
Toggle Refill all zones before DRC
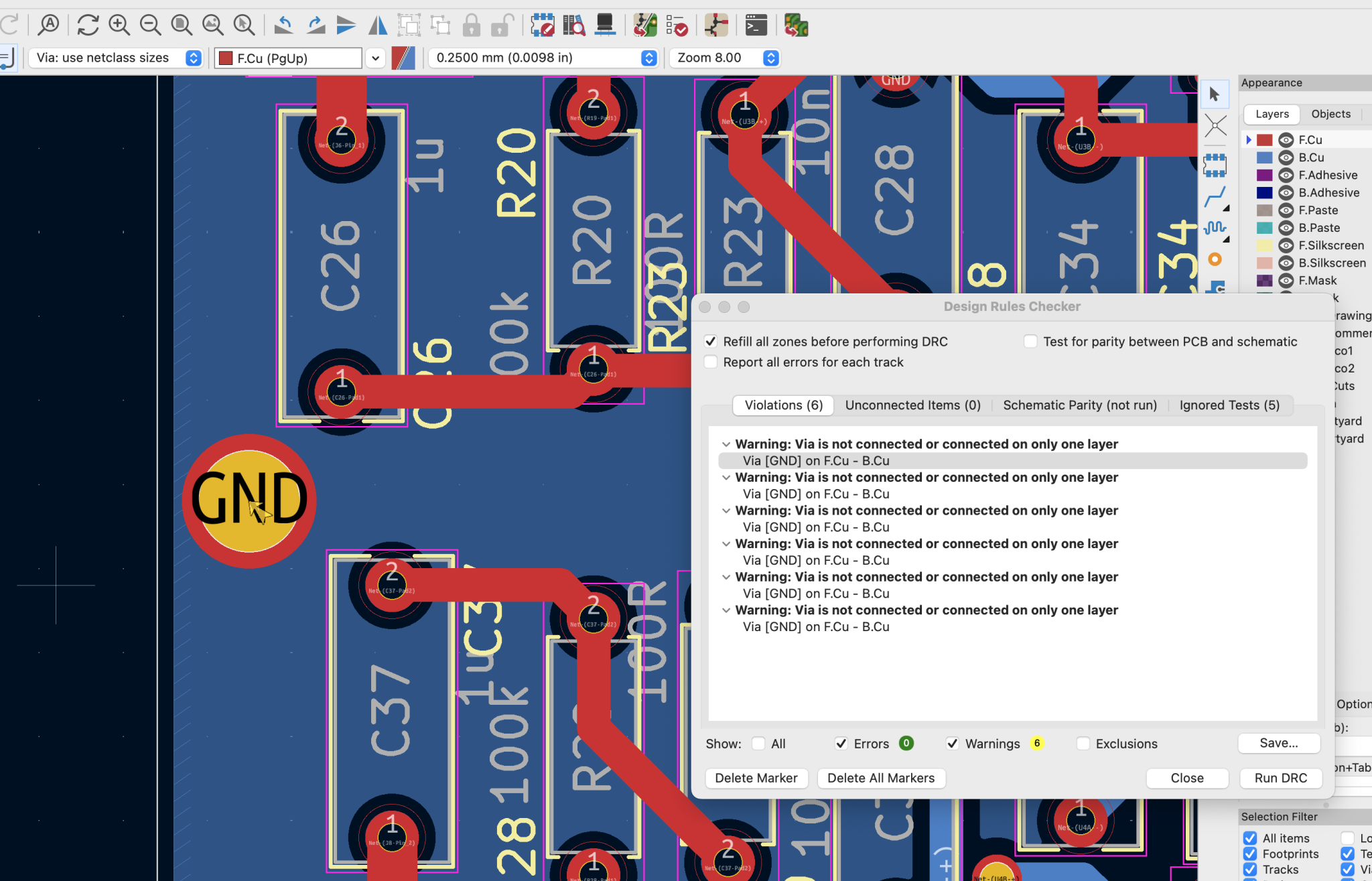tap(711, 342)
